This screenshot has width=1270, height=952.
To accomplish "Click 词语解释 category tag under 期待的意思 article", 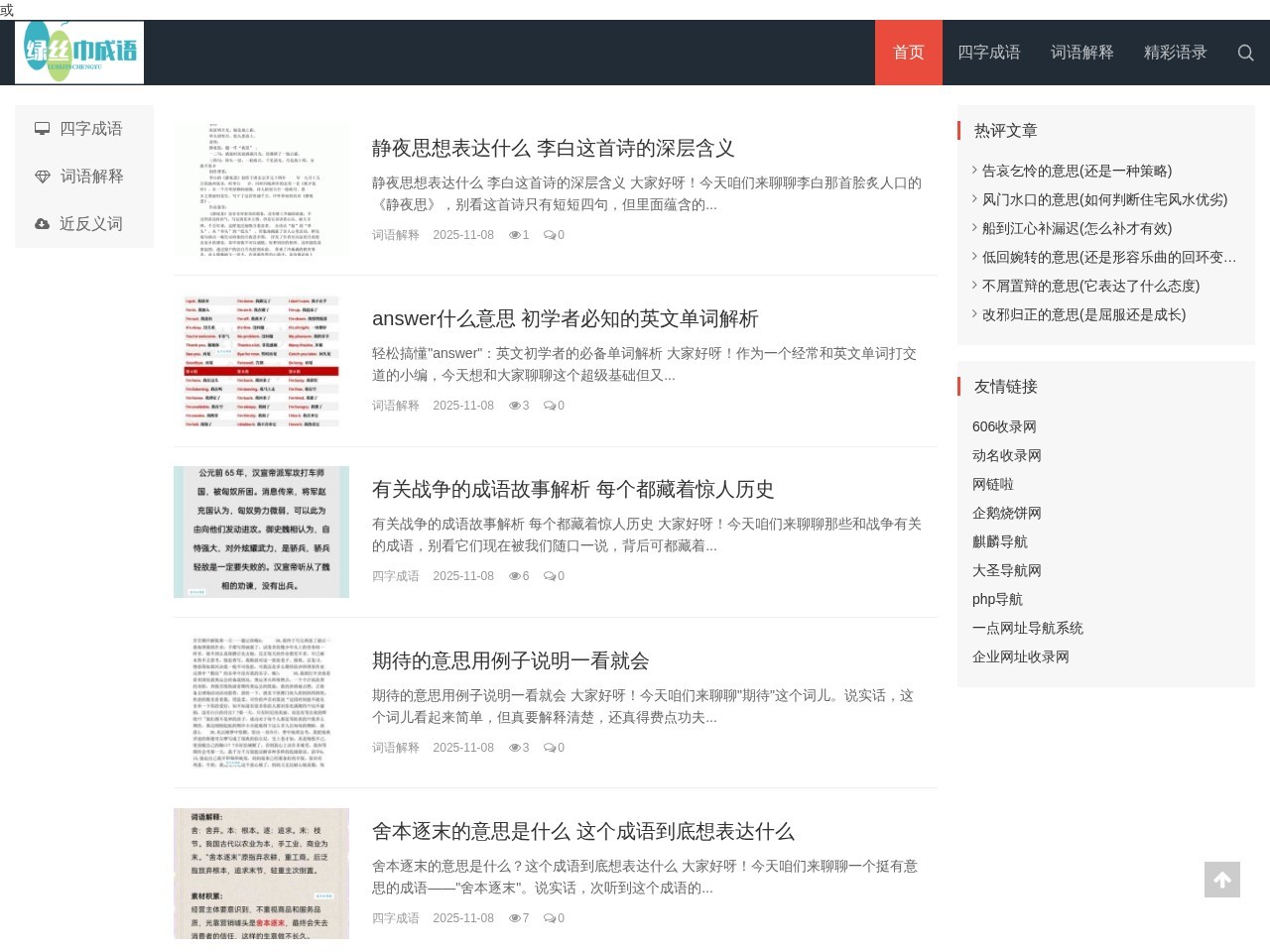I will pos(396,748).
